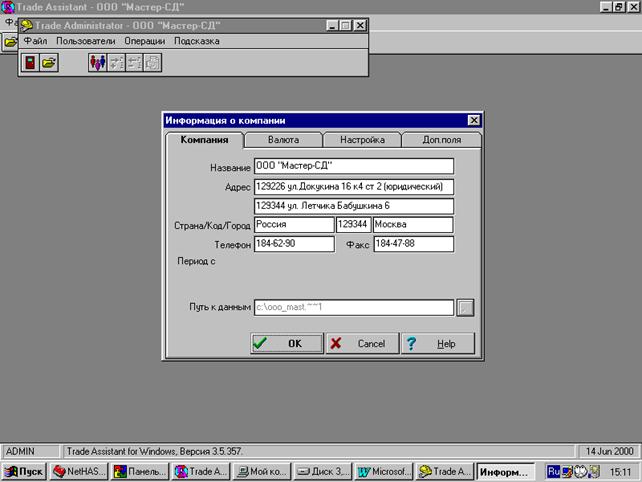Switch to the Настройка tab

coord(362,140)
